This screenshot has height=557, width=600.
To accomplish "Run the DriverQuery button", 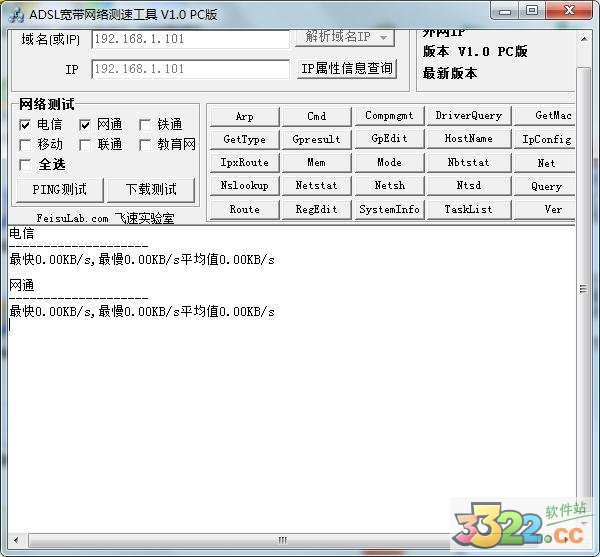I will coord(469,116).
